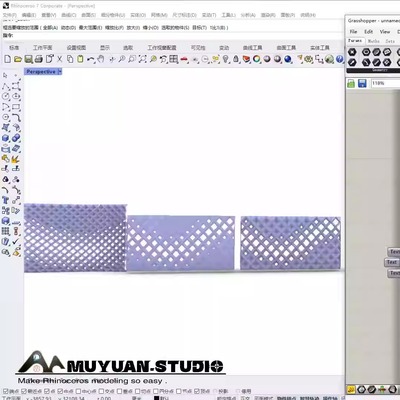Image resolution: width=400 pixels, height=400 pixels.
Task: Render the scene with the blue sphere icon
Action: pyautogui.click(x=288, y=59)
